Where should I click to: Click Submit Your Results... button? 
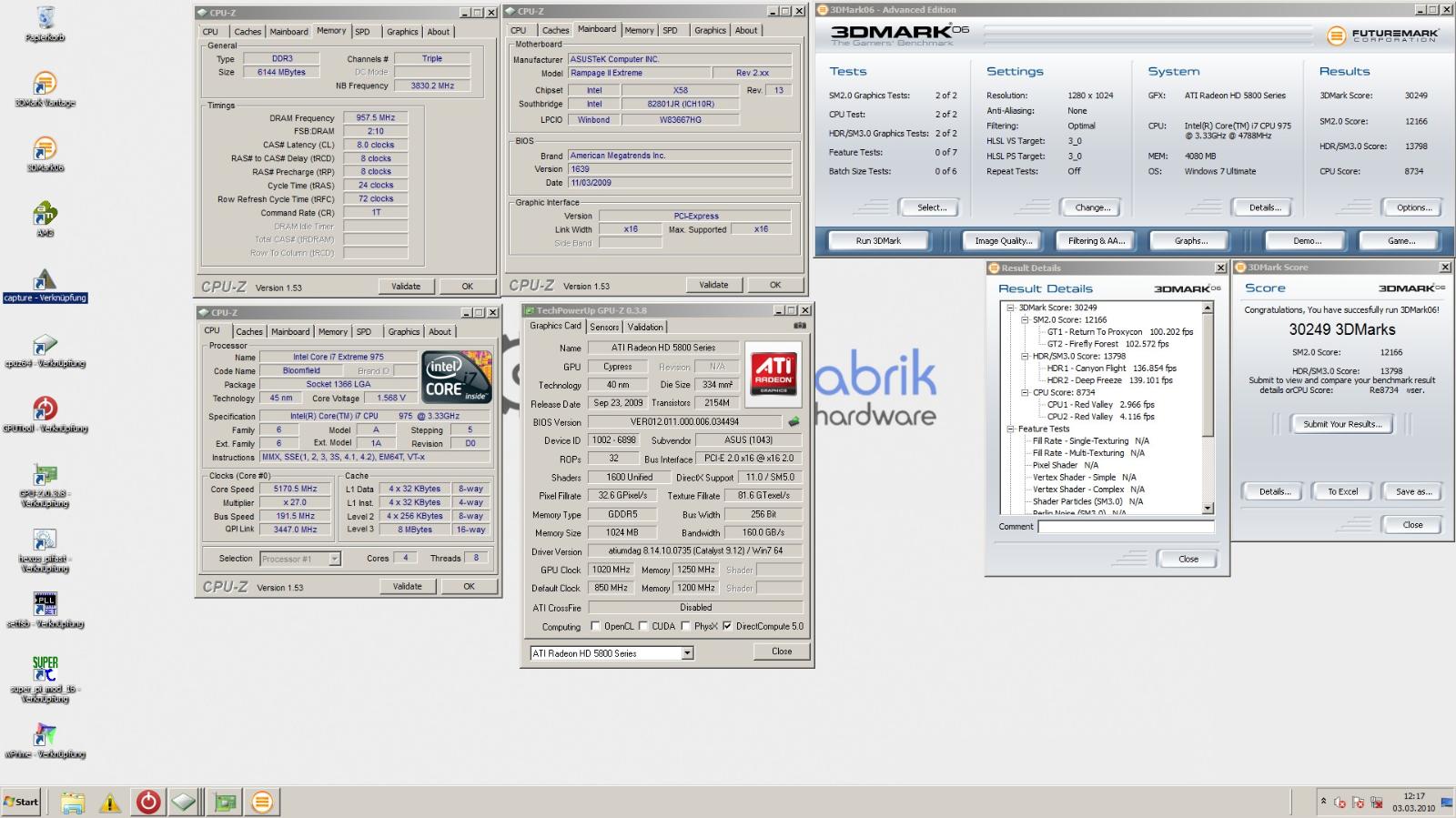click(1342, 424)
